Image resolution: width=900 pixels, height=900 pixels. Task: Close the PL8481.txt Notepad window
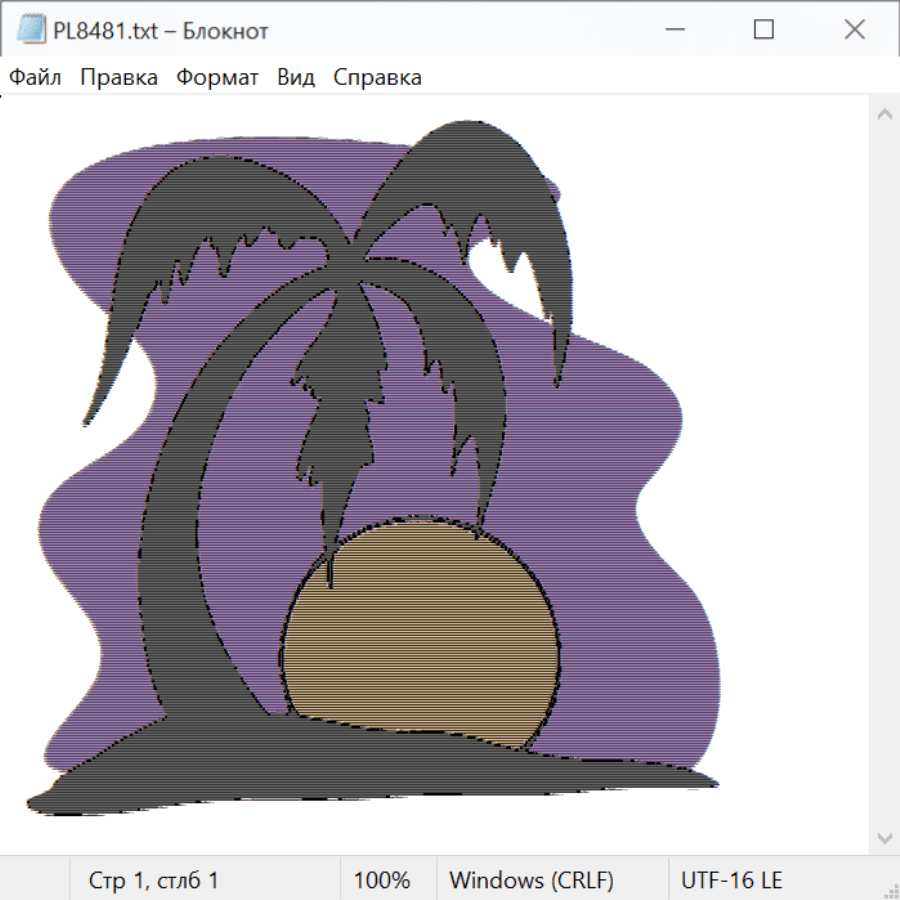[x=854, y=30]
